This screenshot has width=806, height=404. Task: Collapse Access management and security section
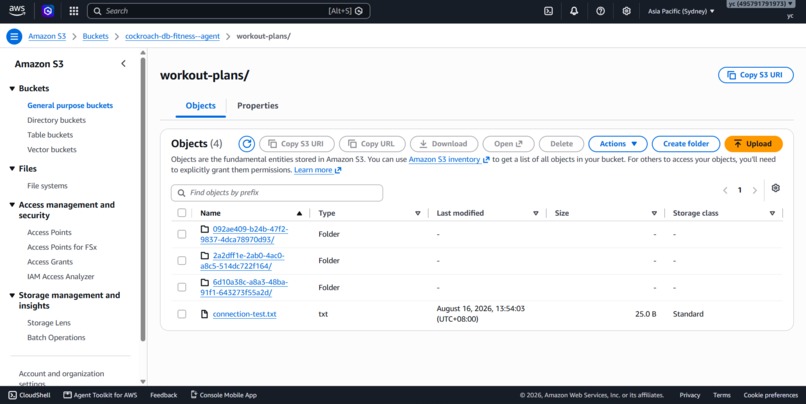[12, 205]
